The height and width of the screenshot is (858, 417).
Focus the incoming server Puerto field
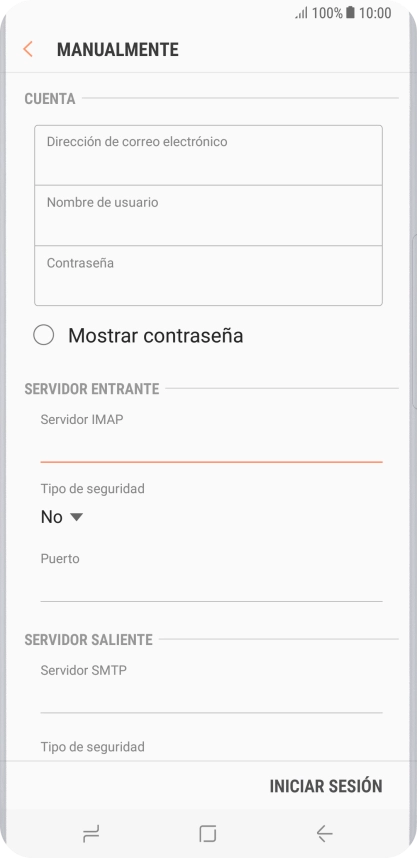pos(211,587)
